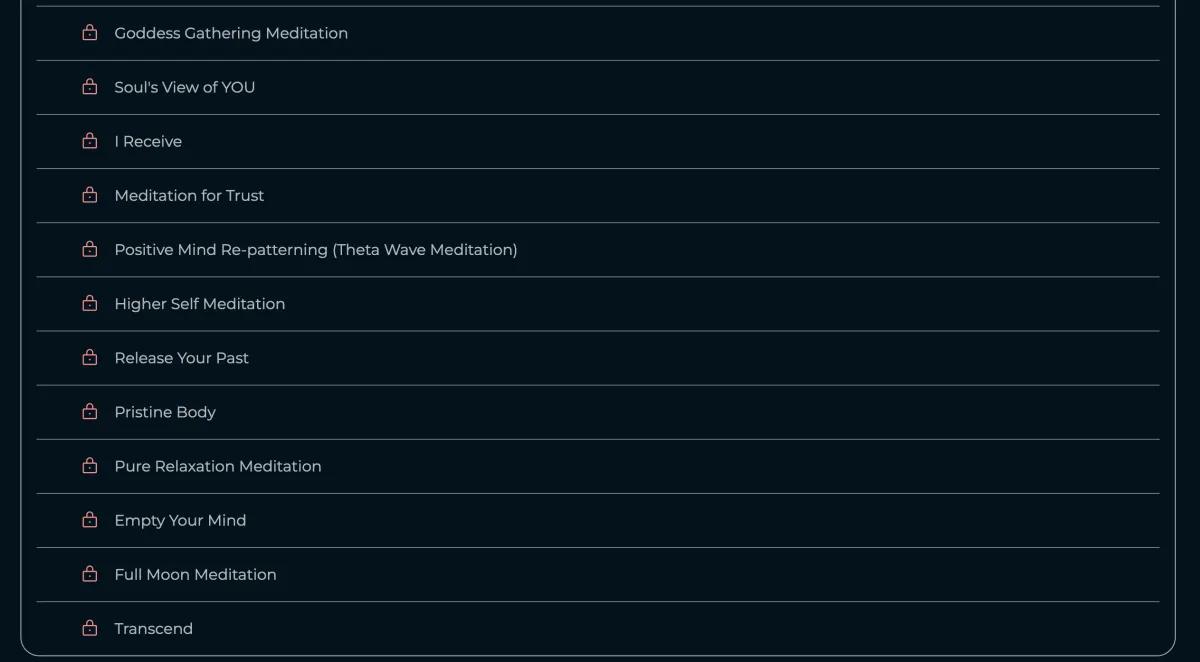Open the Goddess Gathering Meditation lesson
1200x662 pixels.
coord(231,33)
